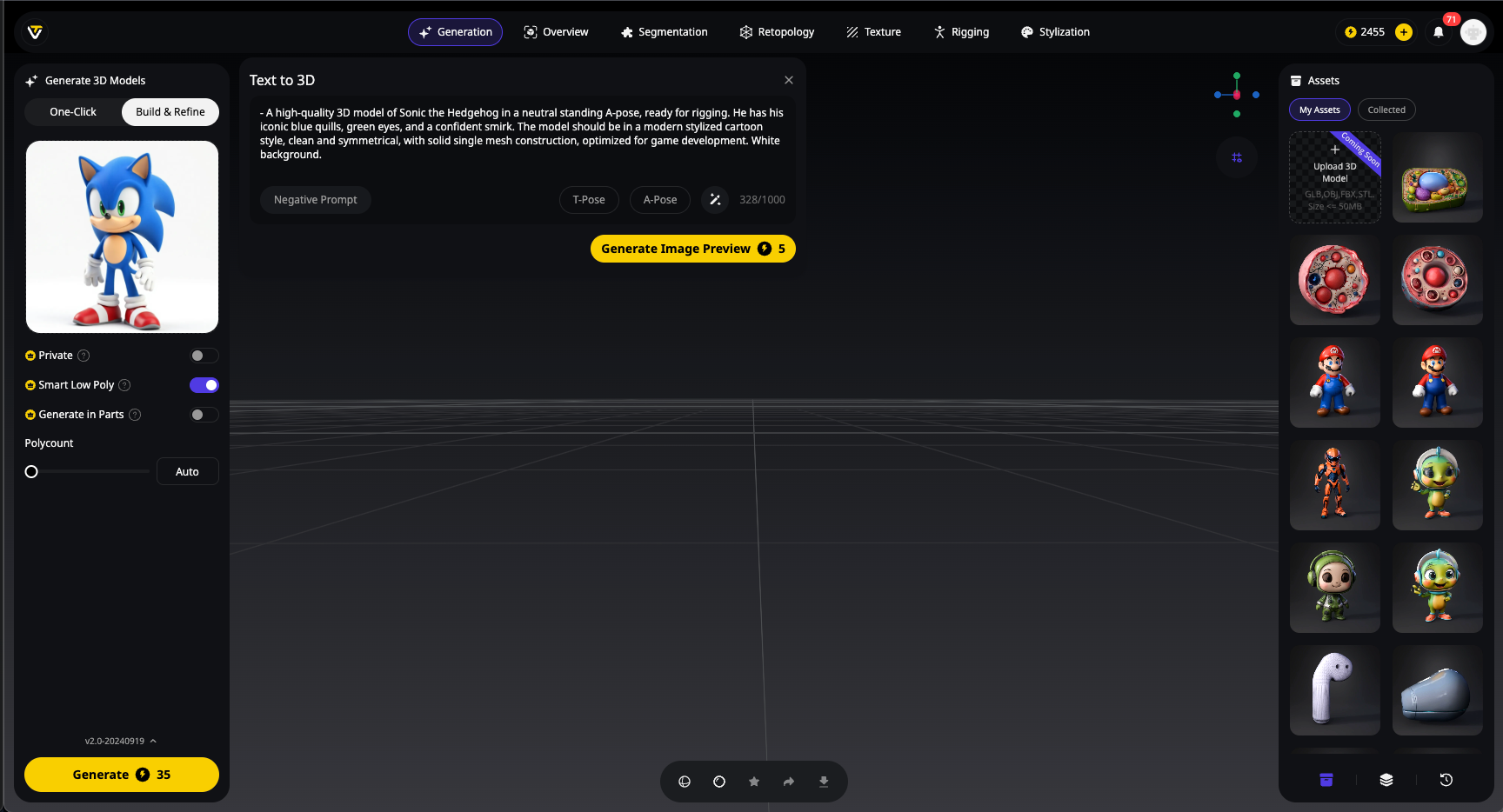Viewport: 1503px width, 812px height.
Task: Select the T-Pose option
Action: pos(589,200)
